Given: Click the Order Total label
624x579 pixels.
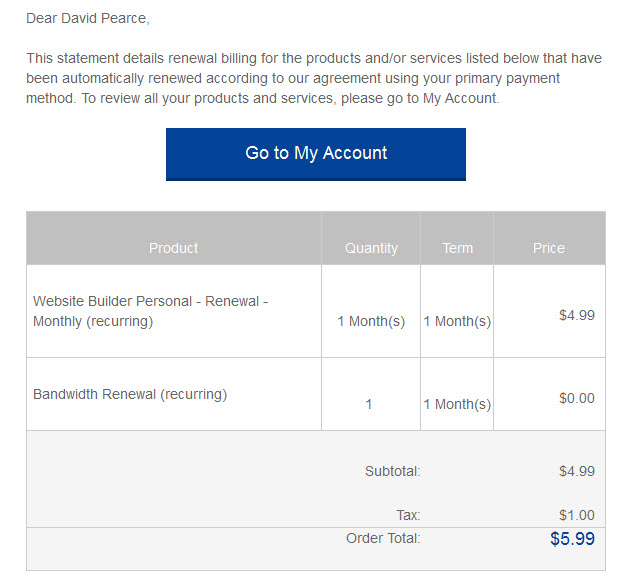Looking at the screenshot, I should pyautogui.click(x=383, y=538).
